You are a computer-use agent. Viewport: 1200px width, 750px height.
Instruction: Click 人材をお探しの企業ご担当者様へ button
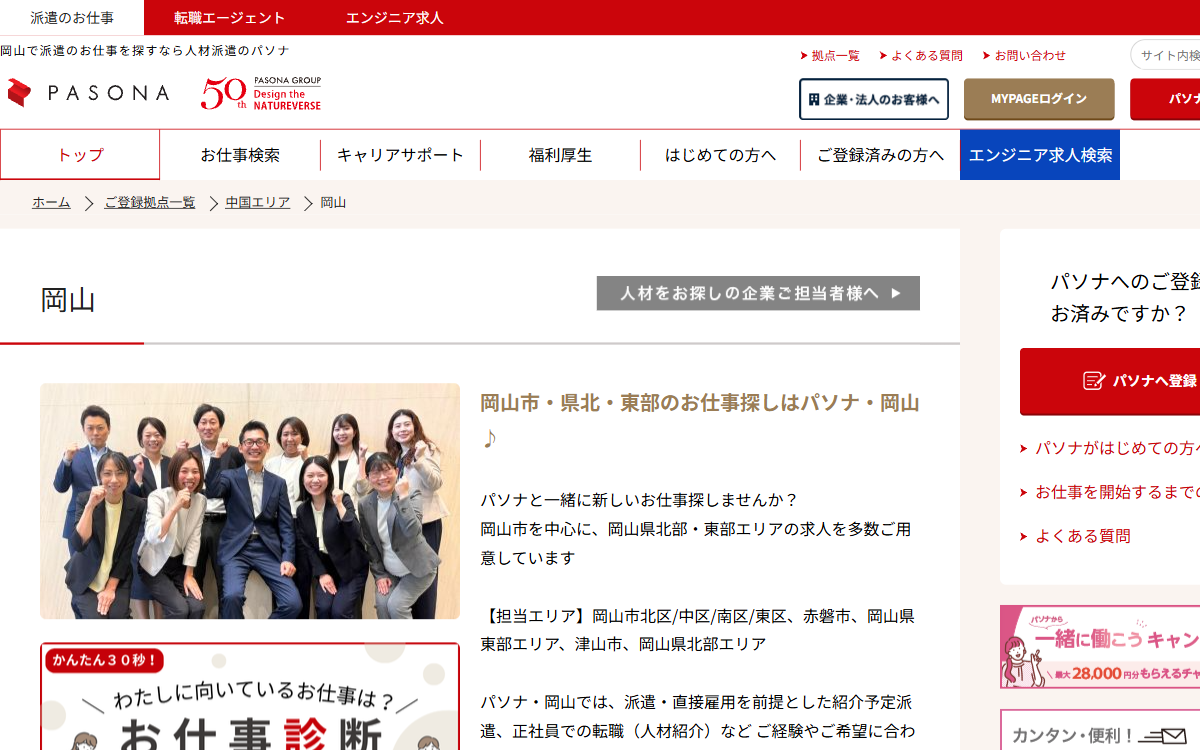758,293
